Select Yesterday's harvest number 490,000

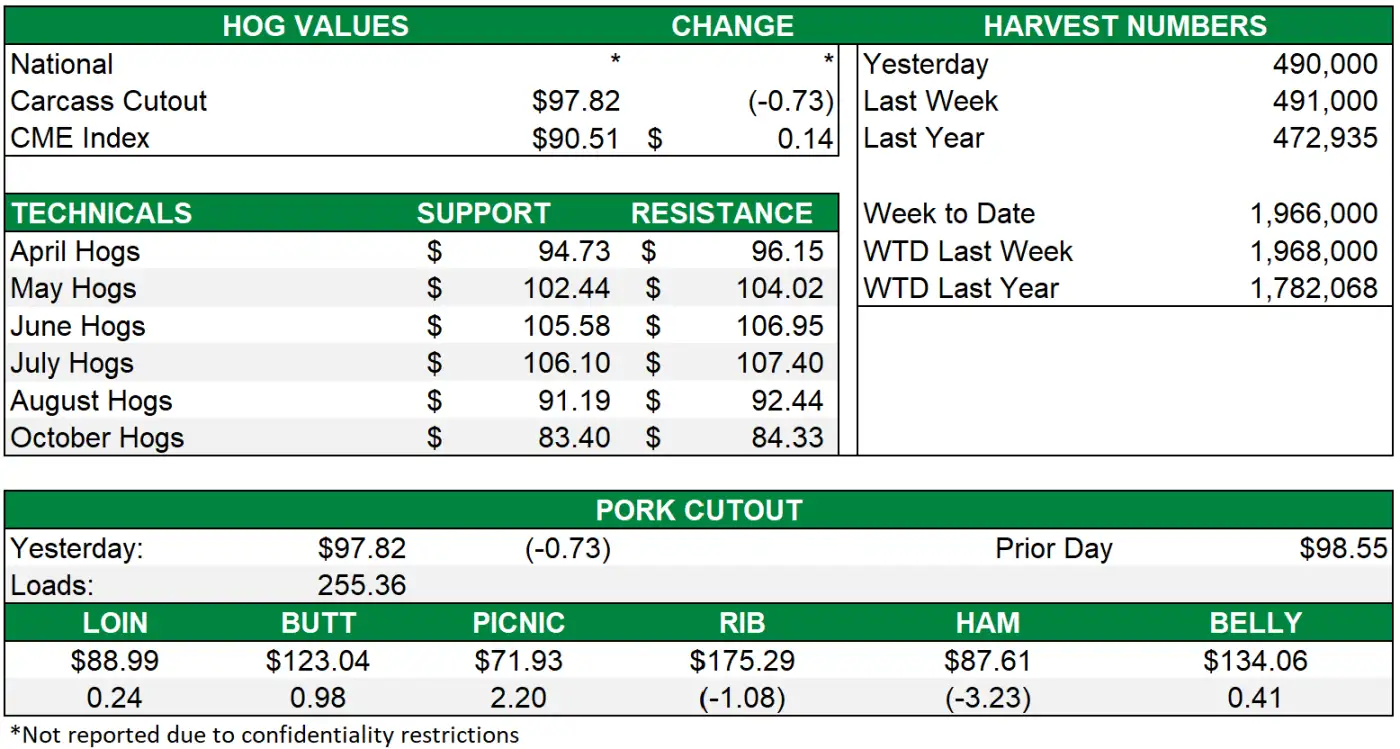pos(1324,64)
